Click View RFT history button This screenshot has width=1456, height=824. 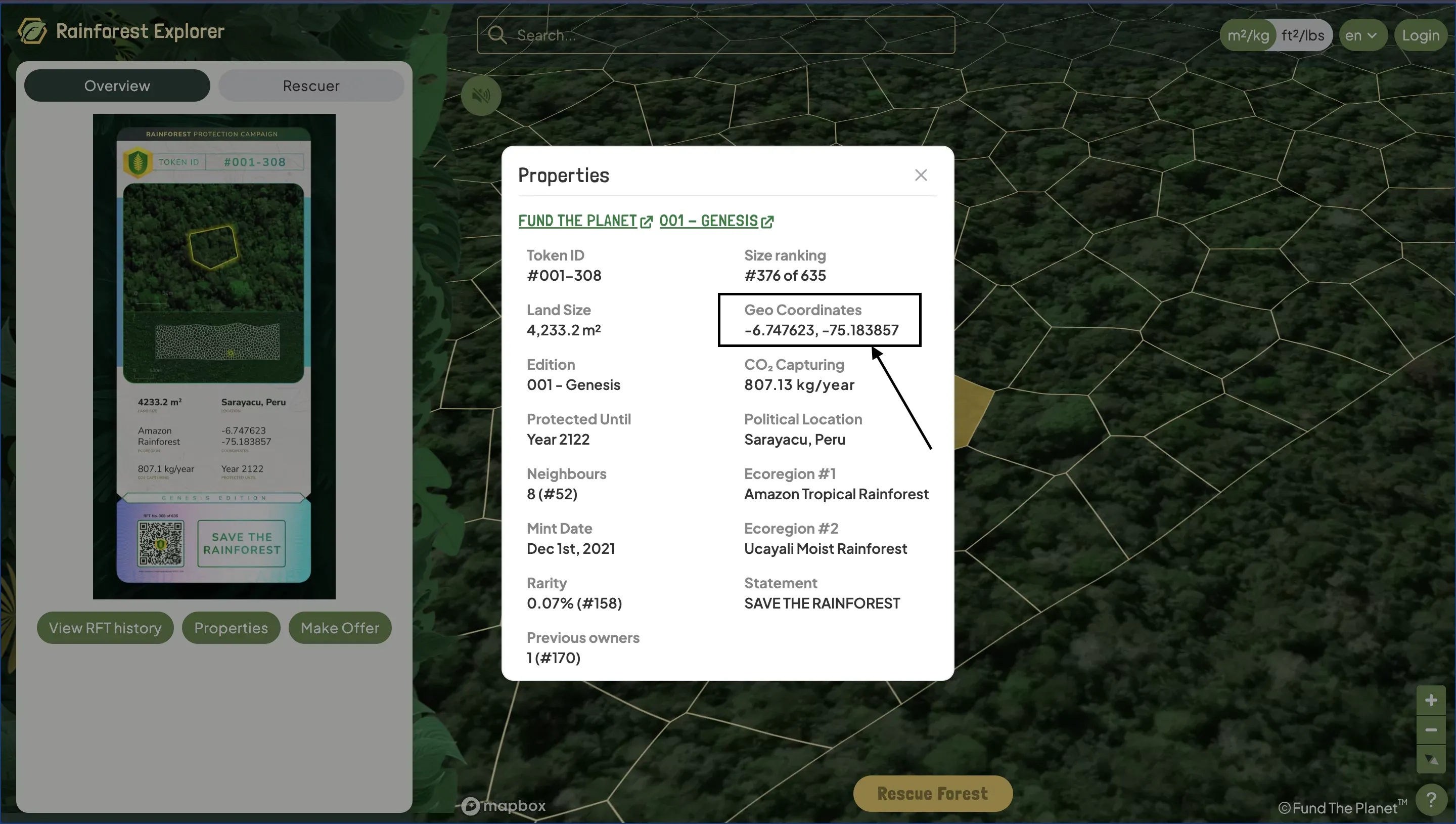coord(105,628)
